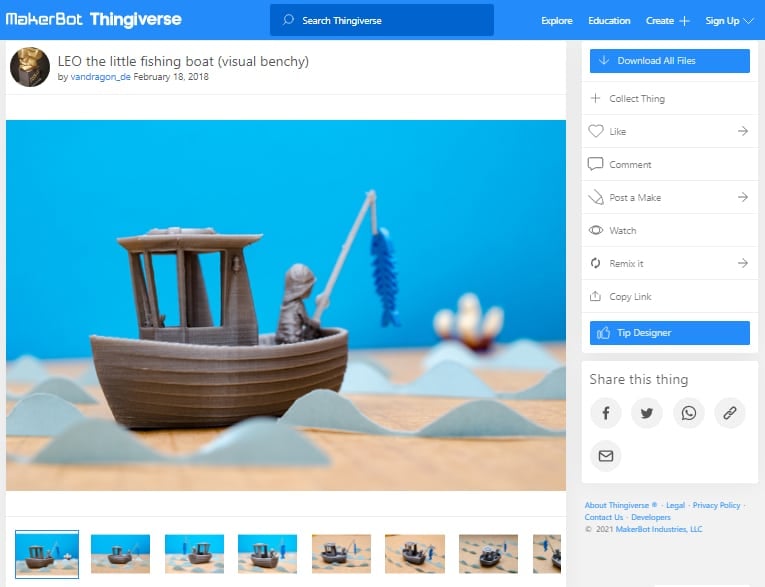Expand the Sign Up chevron dropdown
Screen dimensions: 765x587
pyautogui.click(x=748, y=20)
